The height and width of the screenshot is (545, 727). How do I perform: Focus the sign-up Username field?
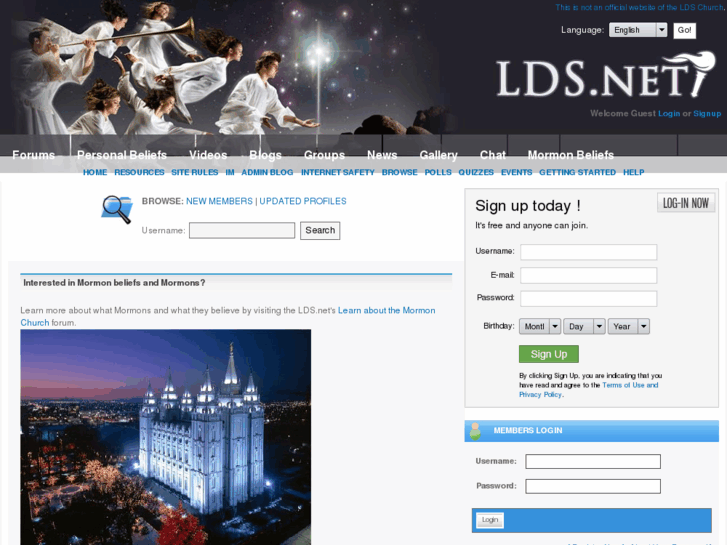(588, 252)
